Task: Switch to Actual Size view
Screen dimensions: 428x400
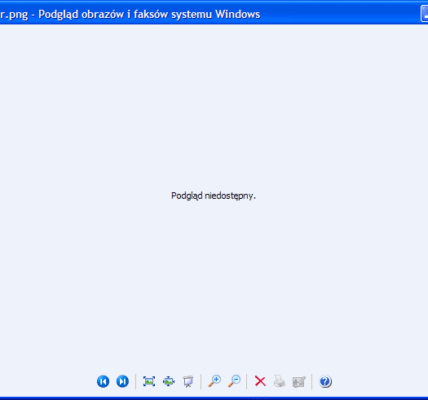Action: click(169, 381)
